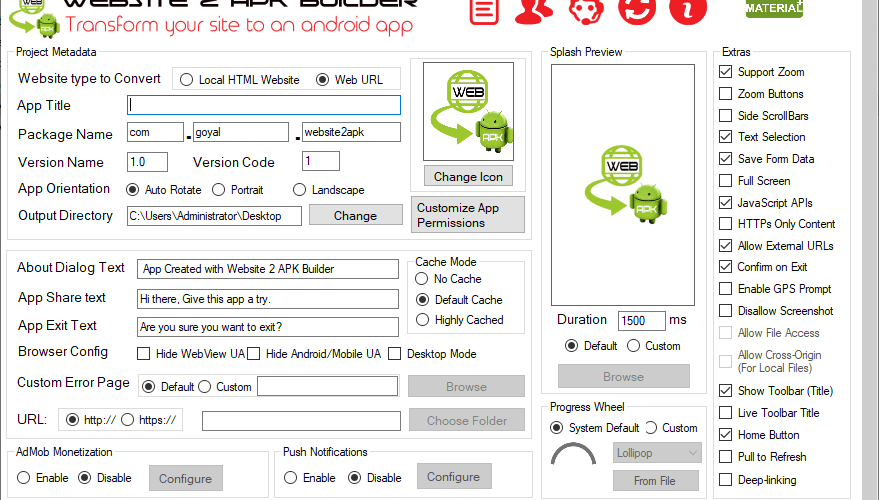This screenshot has height=500, width=879.
Task: Enable the Full Screen checkbox
Action: pos(725,180)
